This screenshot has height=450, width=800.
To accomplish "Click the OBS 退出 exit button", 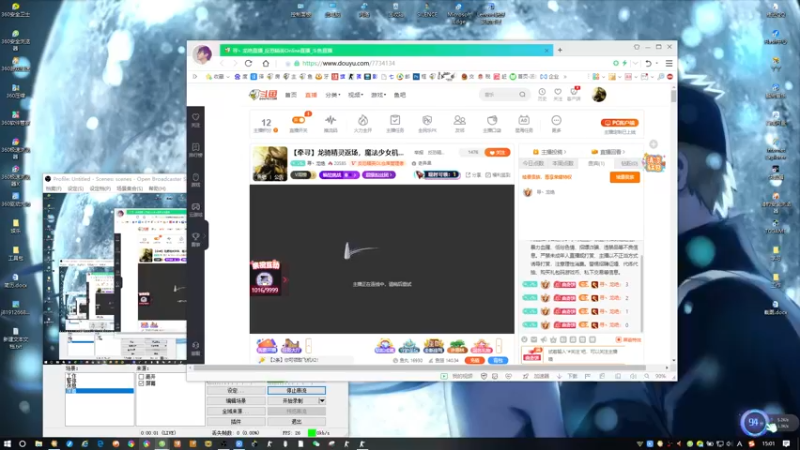I will coord(296,421).
